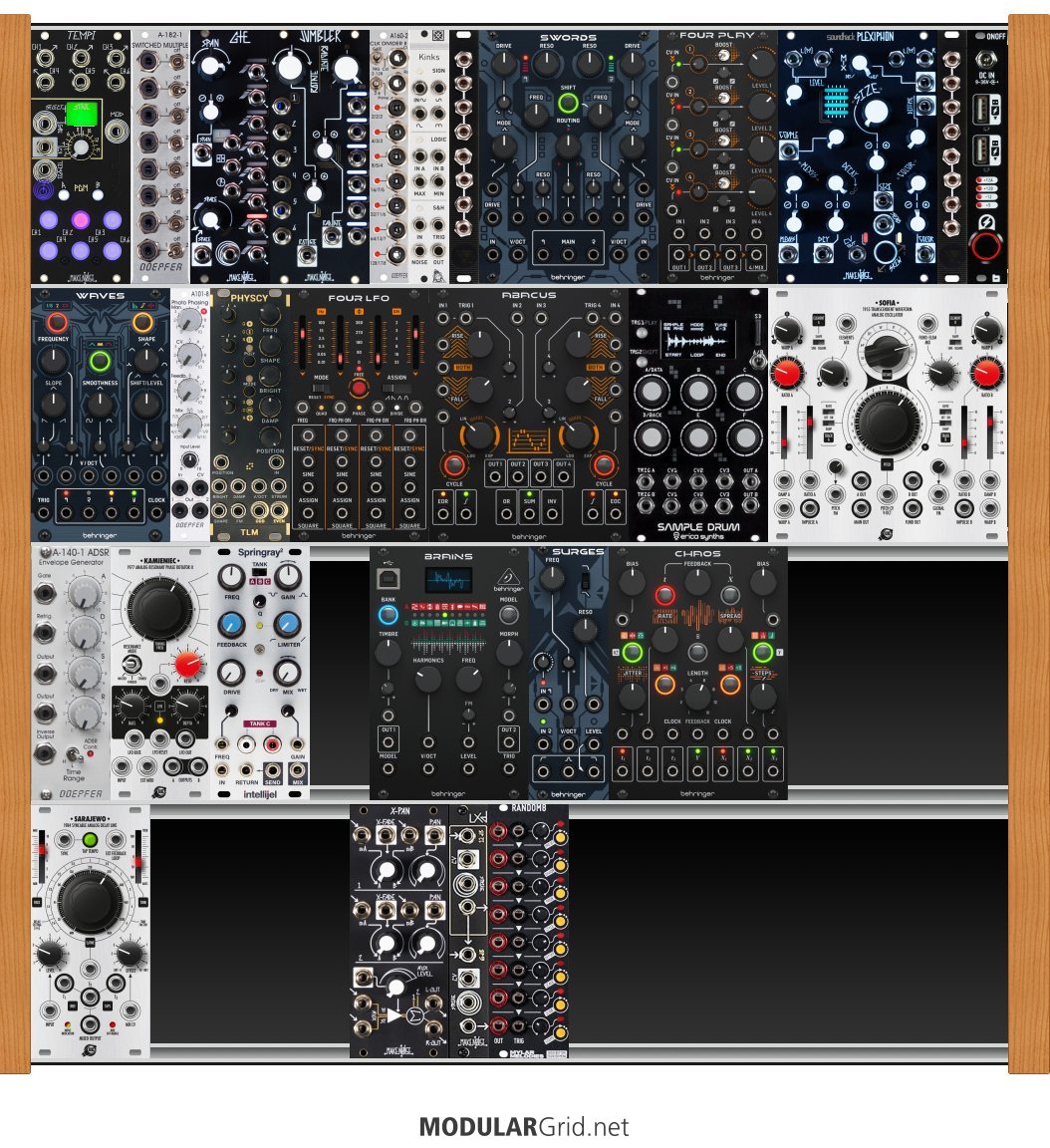Click the red RATE button on Chaos
This screenshot has height=1148, width=1050.
664,595
